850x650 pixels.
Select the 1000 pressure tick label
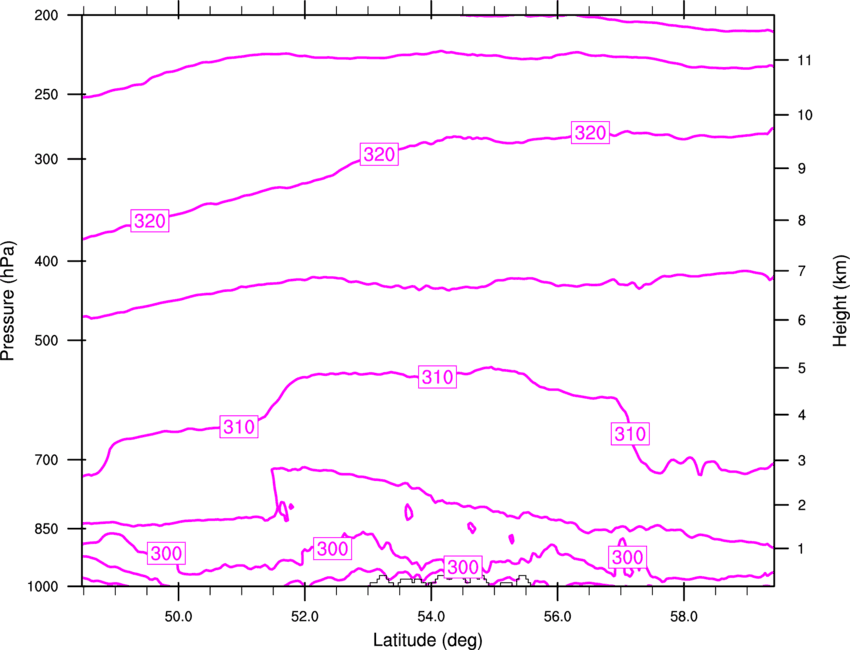pyautogui.click(x=42, y=587)
